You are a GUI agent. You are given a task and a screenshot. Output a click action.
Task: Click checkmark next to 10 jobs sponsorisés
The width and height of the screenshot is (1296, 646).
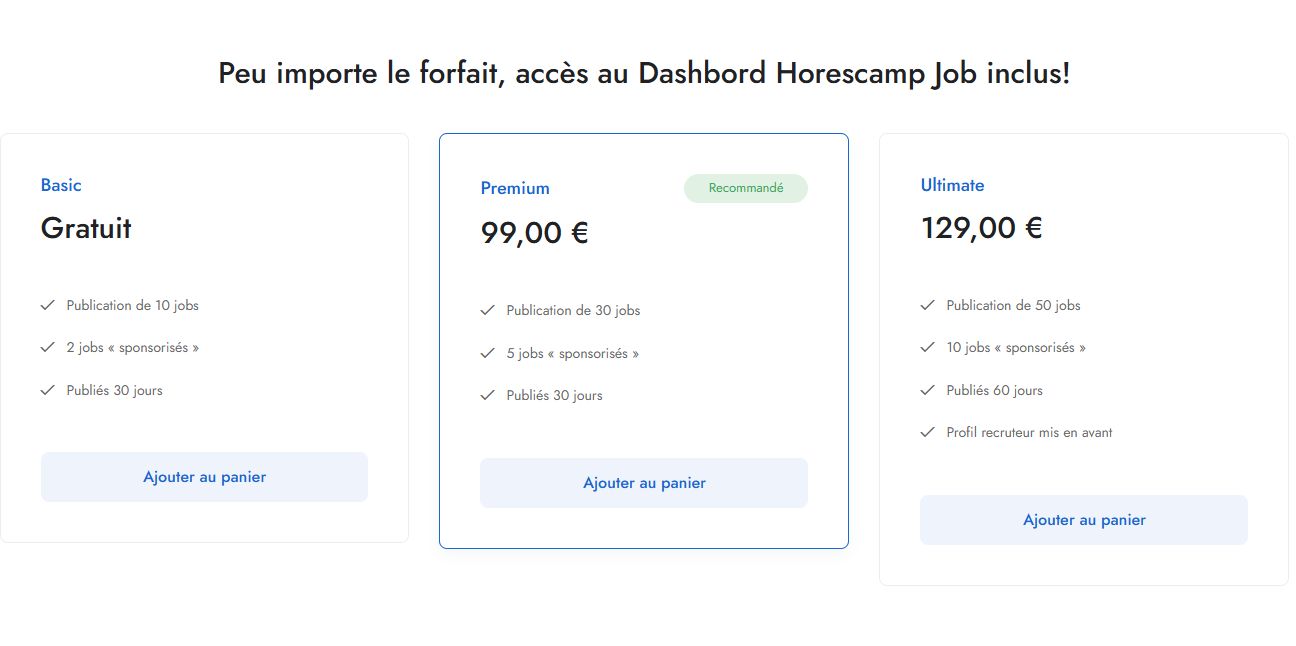point(927,347)
